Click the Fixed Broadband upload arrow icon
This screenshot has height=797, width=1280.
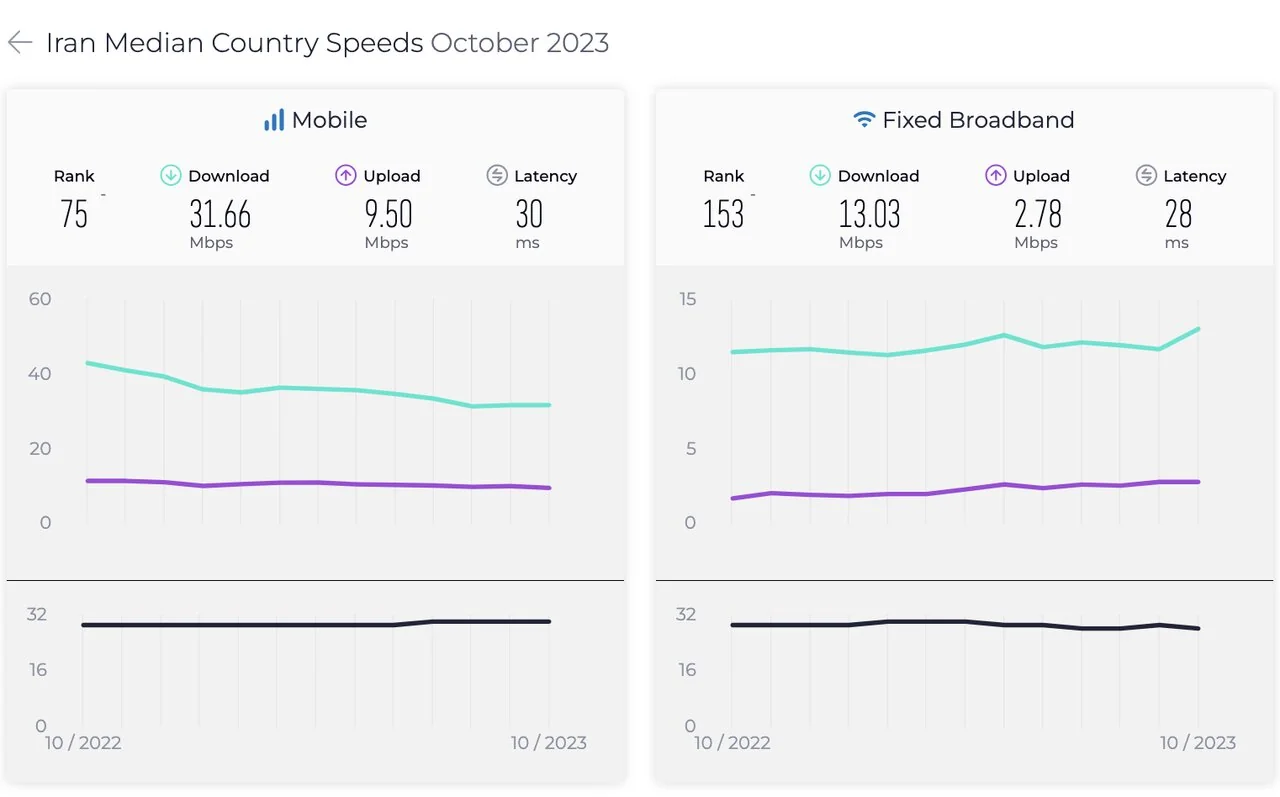(x=996, y=176)
